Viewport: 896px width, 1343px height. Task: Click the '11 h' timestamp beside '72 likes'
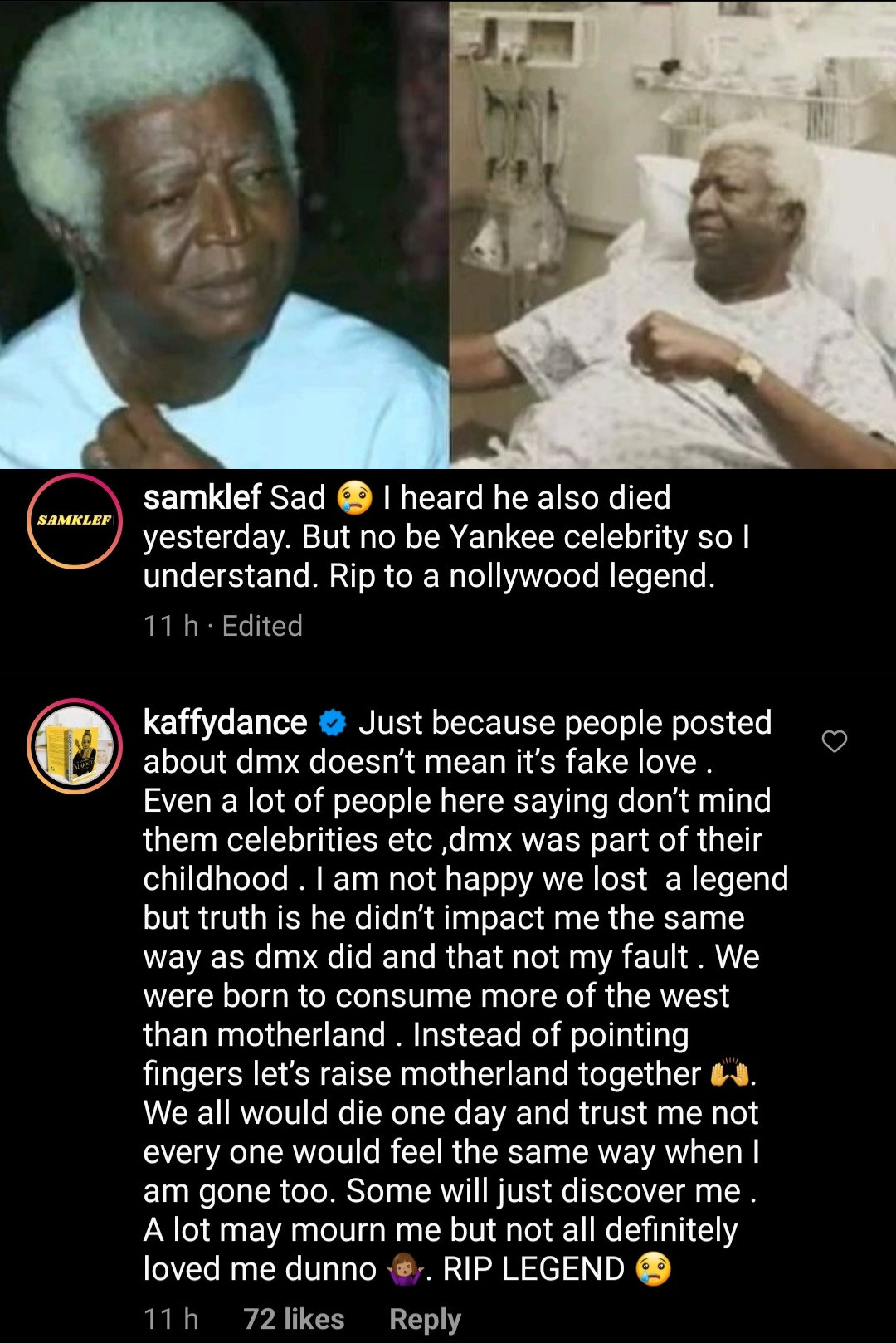tap(171, 1319)
